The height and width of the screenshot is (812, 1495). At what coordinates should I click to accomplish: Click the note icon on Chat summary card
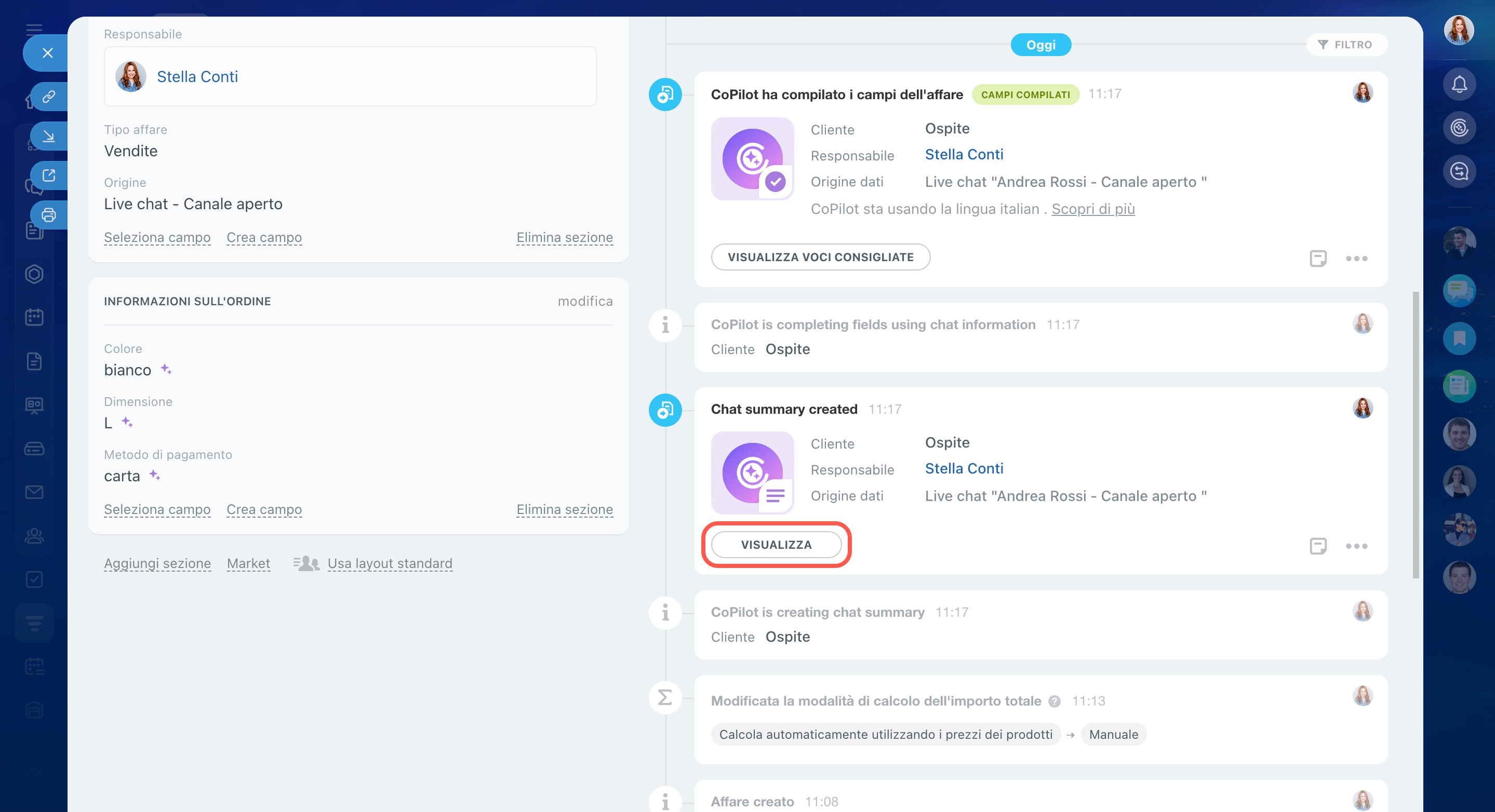(x=1318, y=546)
